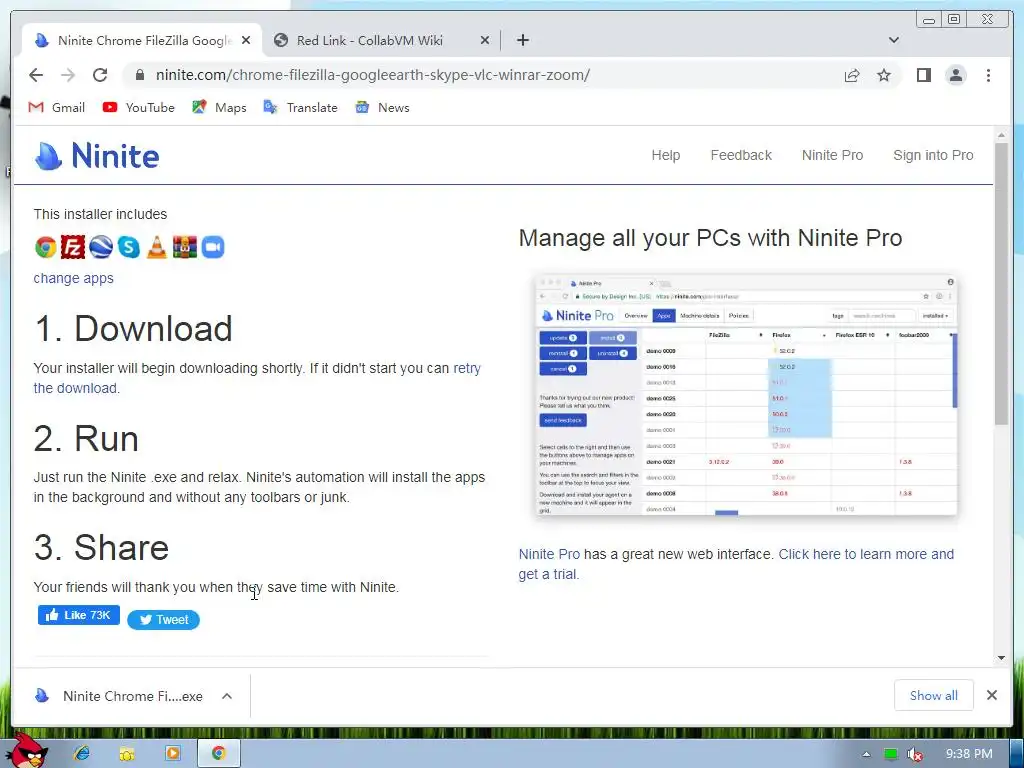Click the Zoom icon in installer list
1024x768 pixels.
point(213,248)
